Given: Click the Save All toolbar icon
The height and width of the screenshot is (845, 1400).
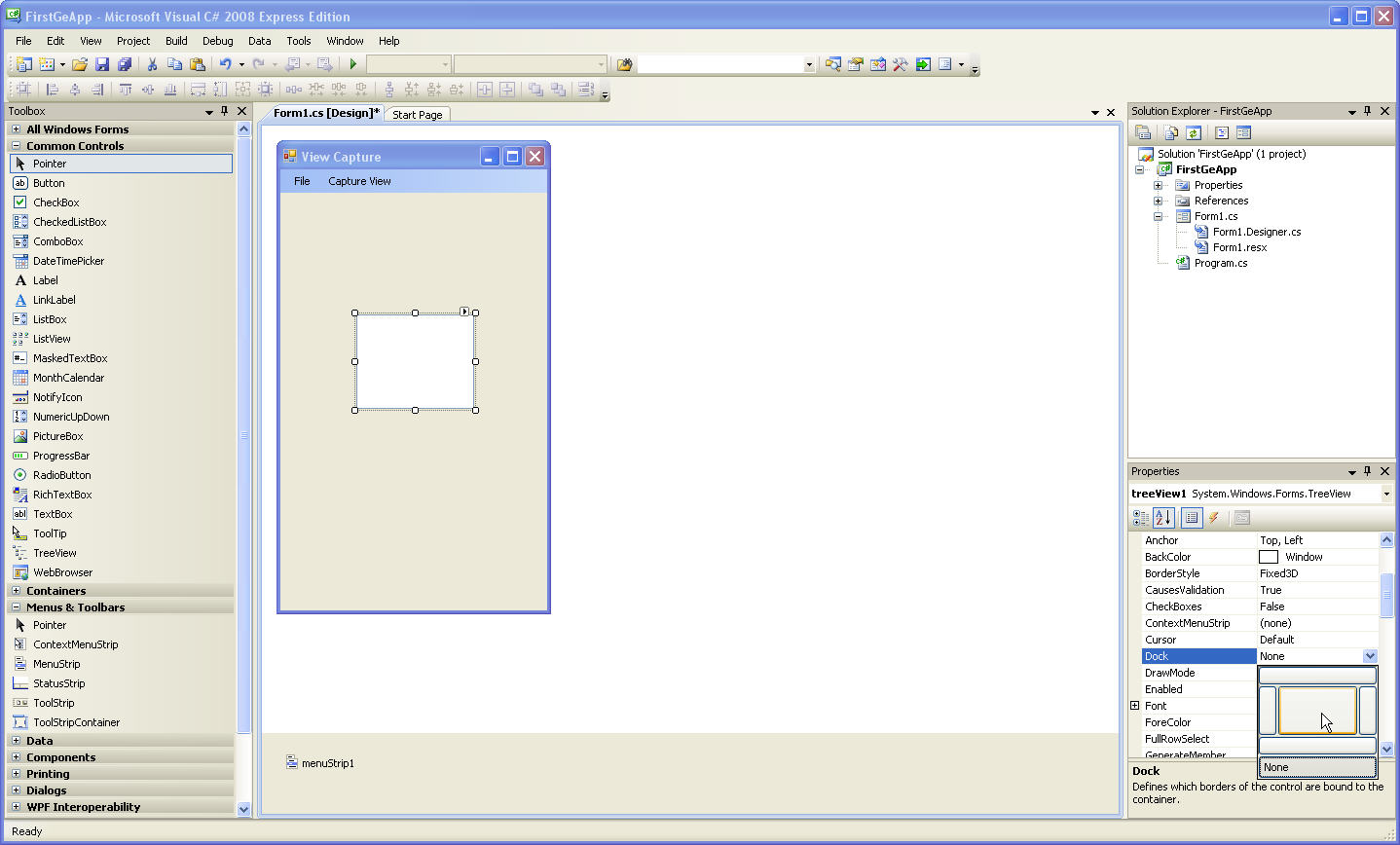Looking at the screenshot, I should [125, 64].
